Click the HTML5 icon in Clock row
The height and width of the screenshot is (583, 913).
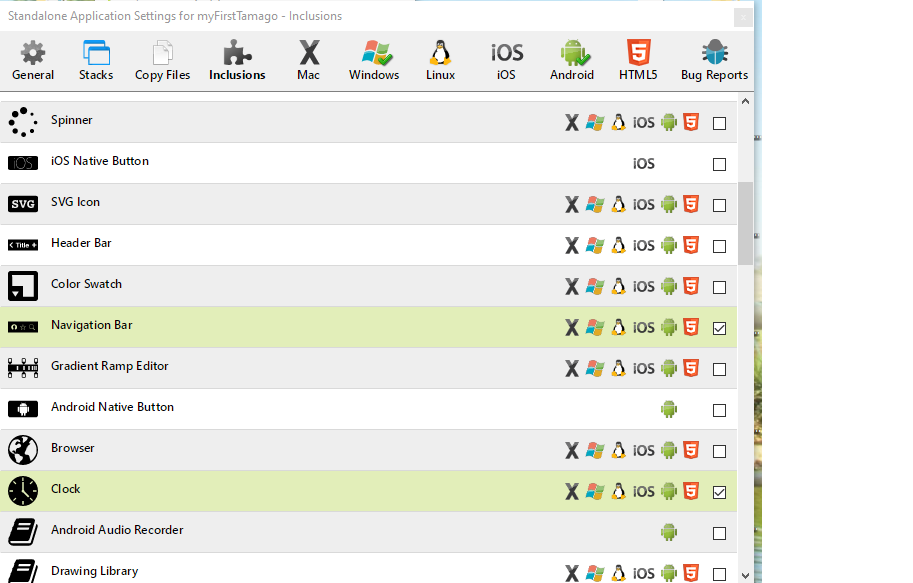pos(691,491)
